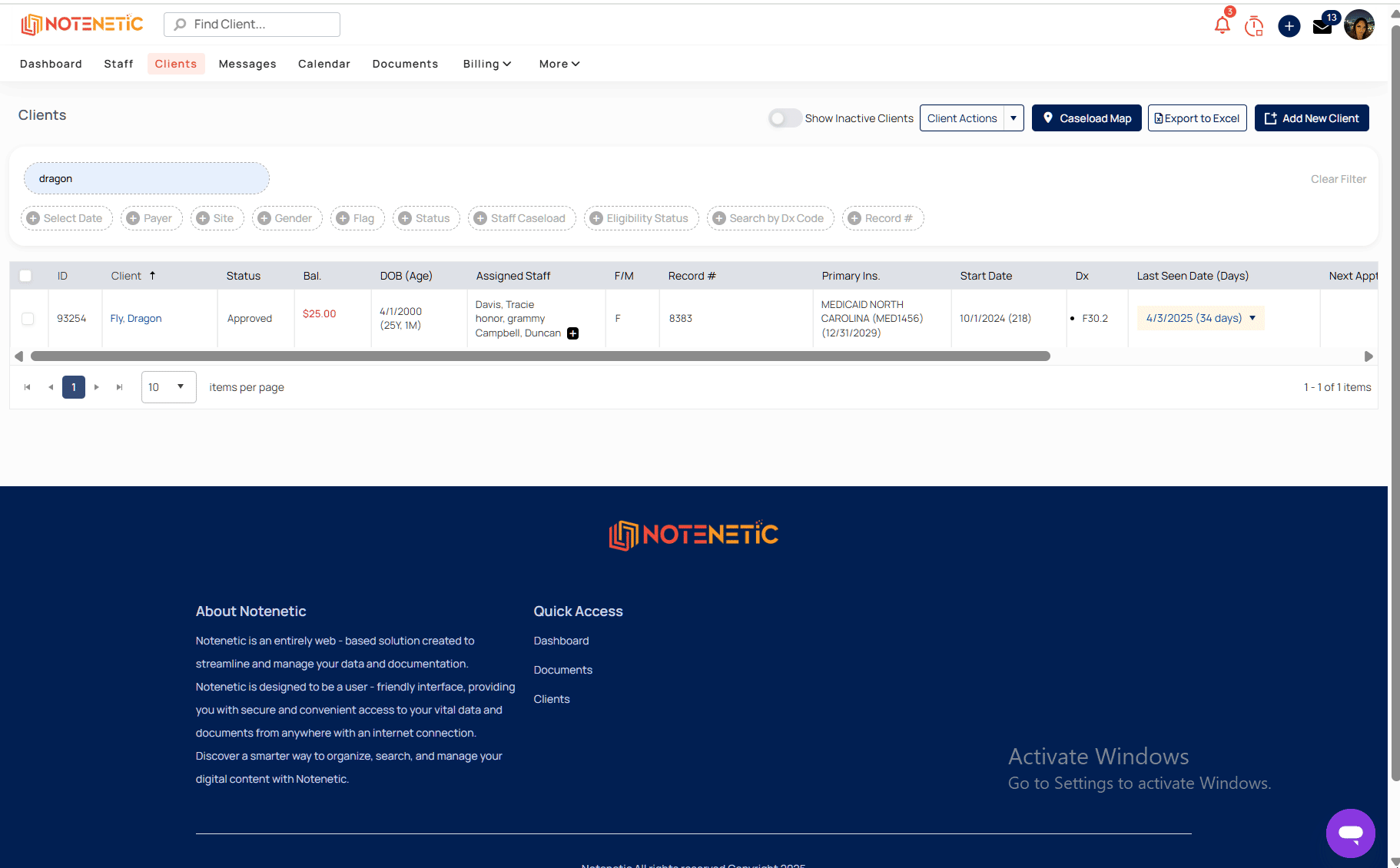Click the plus icon on Gender filter
Image resolution: width=1400 pixels, height=868 pixels.
(x=264, y=218)
